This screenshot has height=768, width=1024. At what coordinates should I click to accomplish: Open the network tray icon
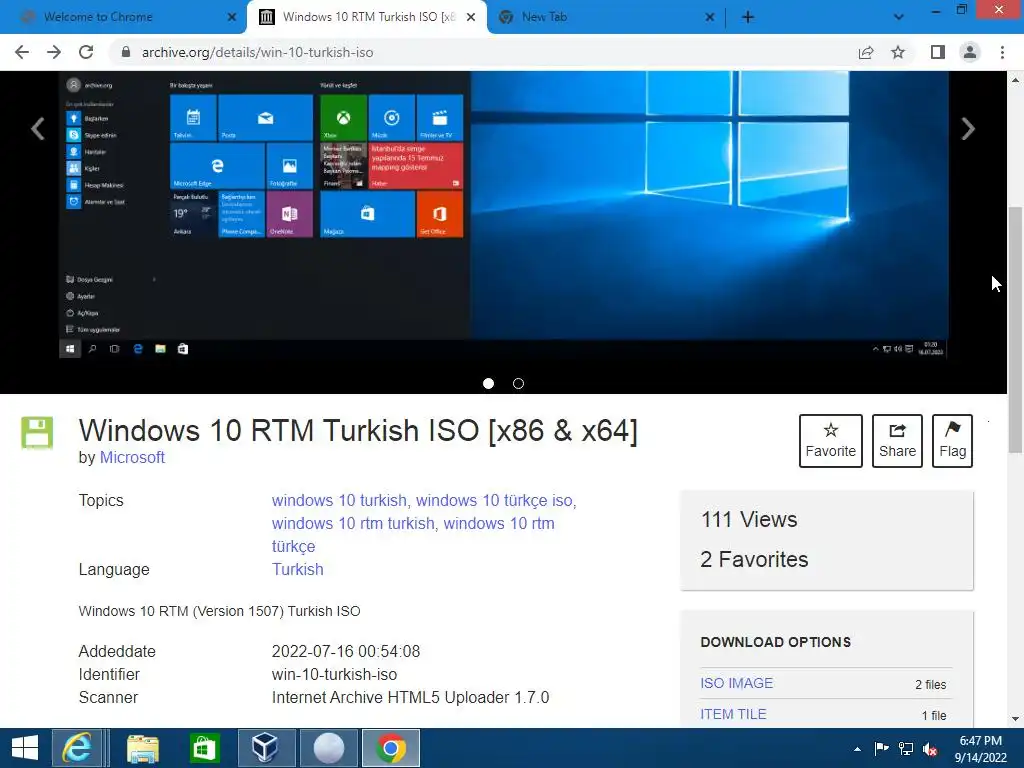pos(906,748)
